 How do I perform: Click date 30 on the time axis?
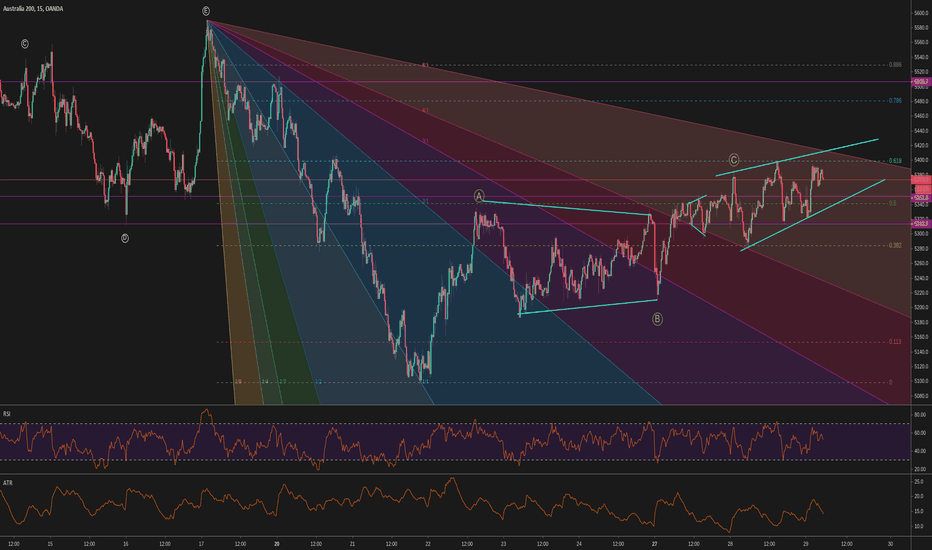pyautogui.click(x=890, y=543)
